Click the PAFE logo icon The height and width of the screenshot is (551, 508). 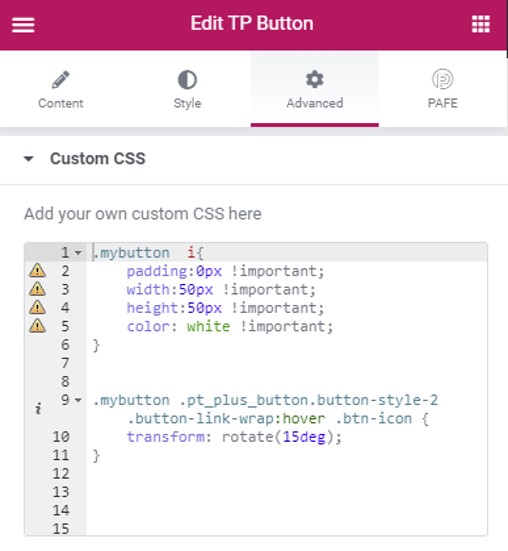[442, 79]
